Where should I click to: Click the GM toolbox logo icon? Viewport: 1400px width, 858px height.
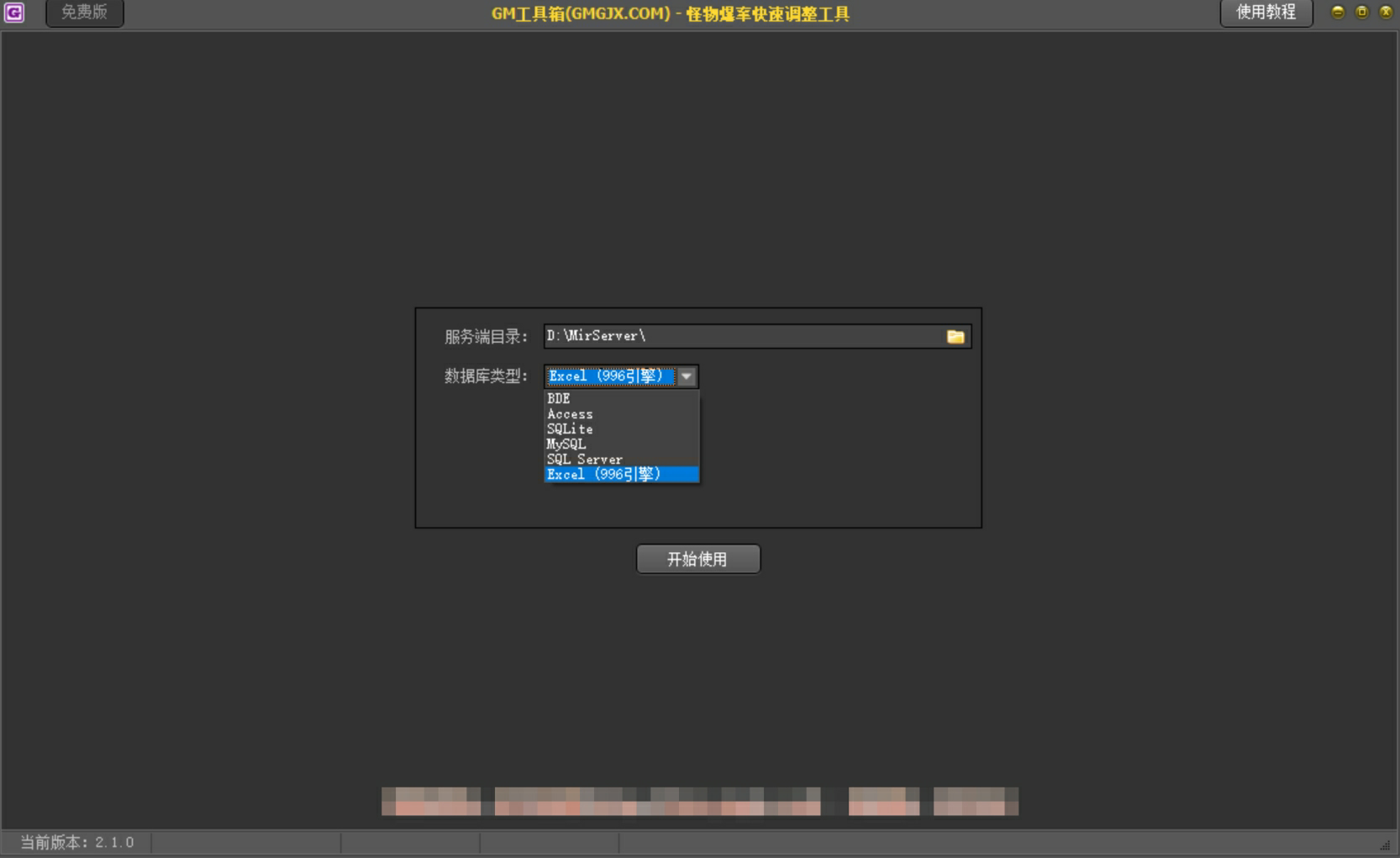coord(13,13)
